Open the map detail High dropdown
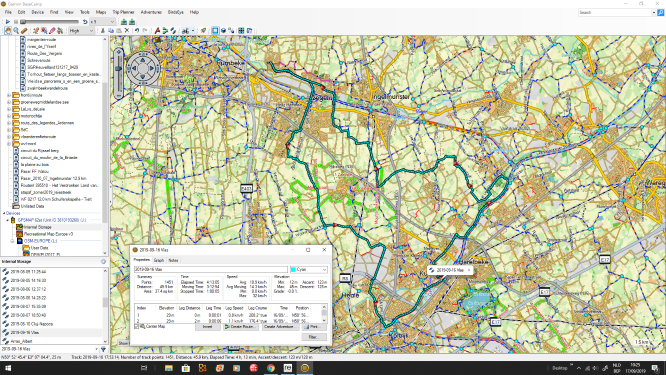 [81, 31]
